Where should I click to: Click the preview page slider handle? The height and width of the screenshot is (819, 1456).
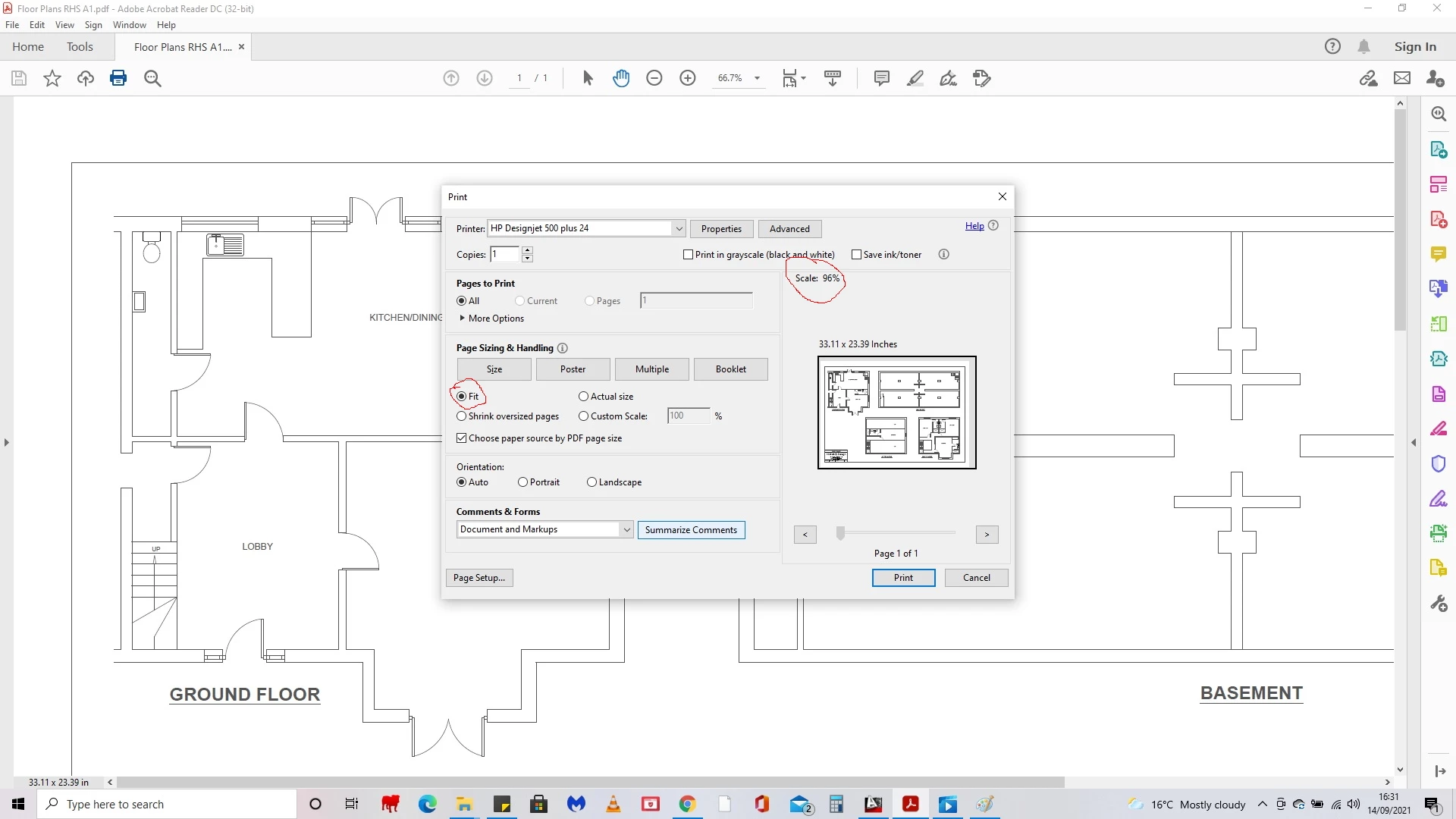[840, 534]
